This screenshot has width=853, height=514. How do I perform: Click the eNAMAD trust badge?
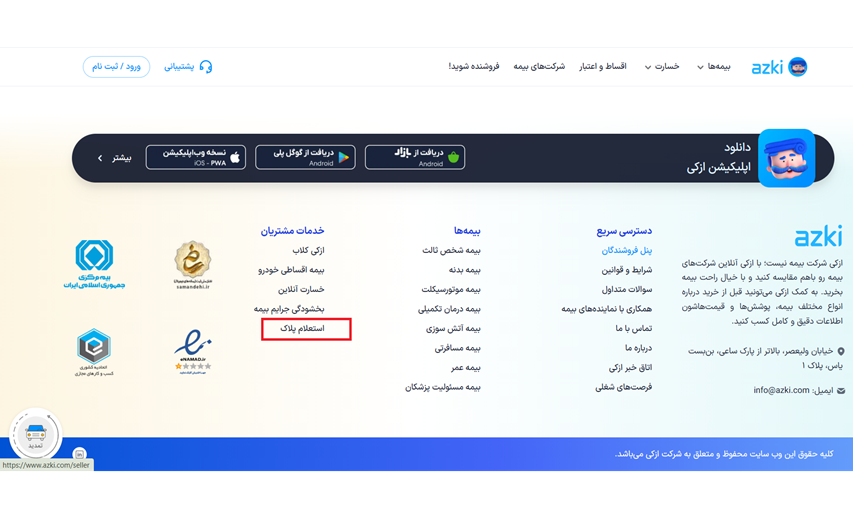click(193, 352)
